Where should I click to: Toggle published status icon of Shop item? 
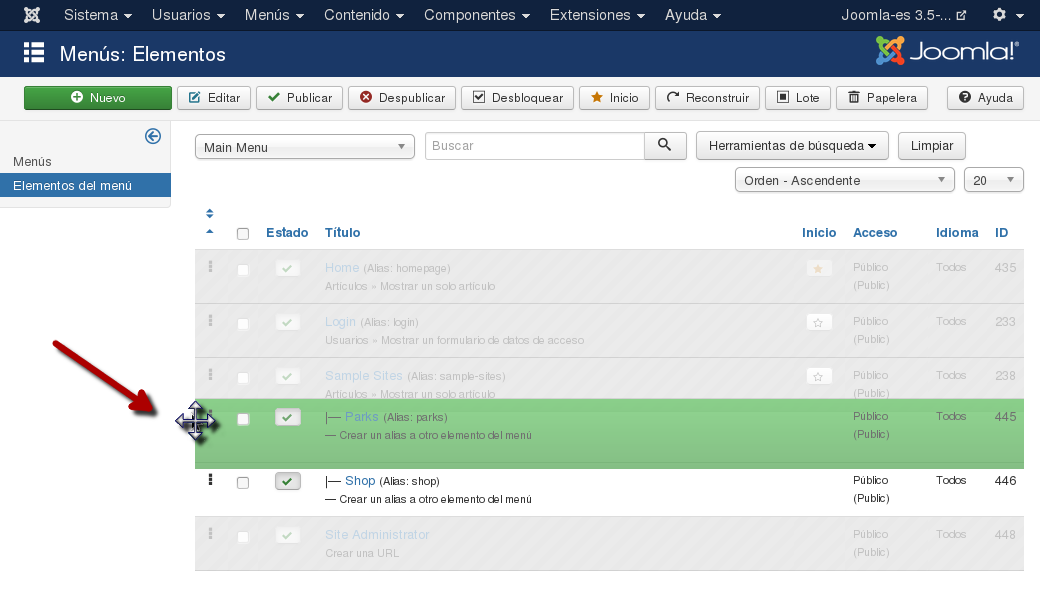(287, 482)
